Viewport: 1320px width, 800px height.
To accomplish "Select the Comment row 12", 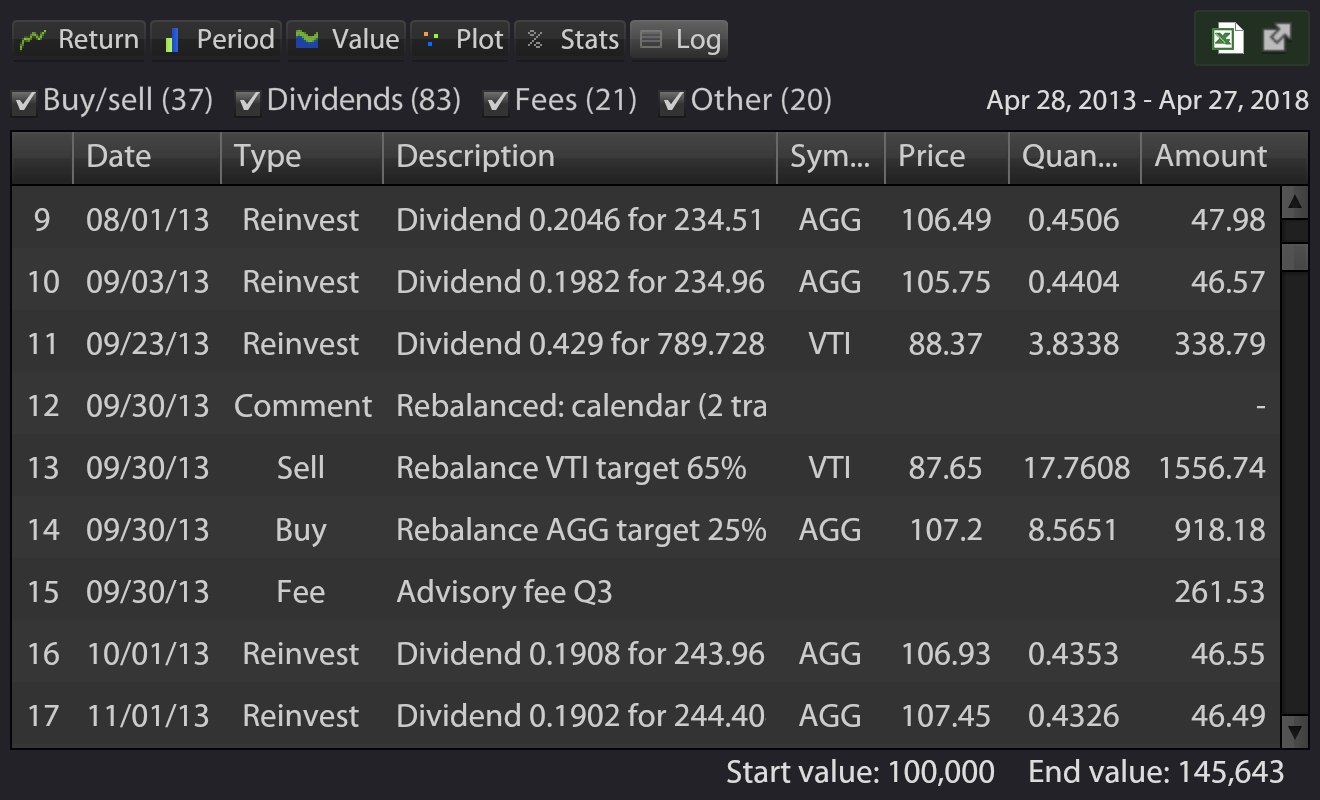I will pos(645,406).
